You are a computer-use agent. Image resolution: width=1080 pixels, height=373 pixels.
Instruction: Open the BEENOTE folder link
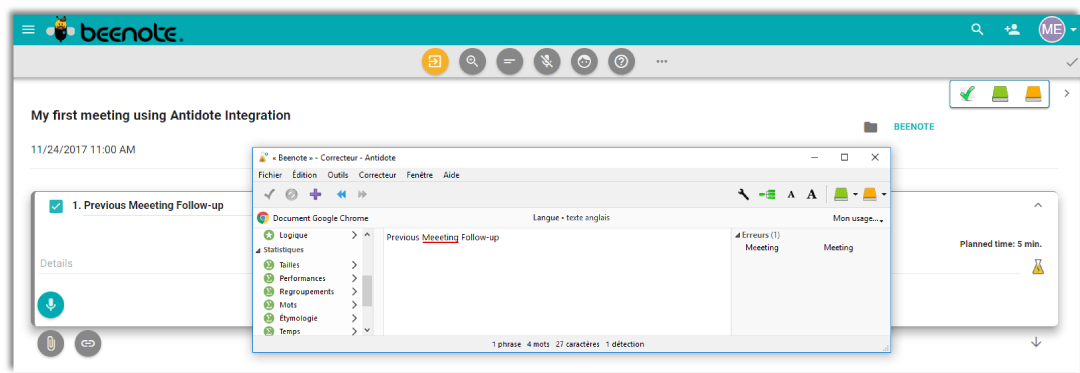click(914, 127)
